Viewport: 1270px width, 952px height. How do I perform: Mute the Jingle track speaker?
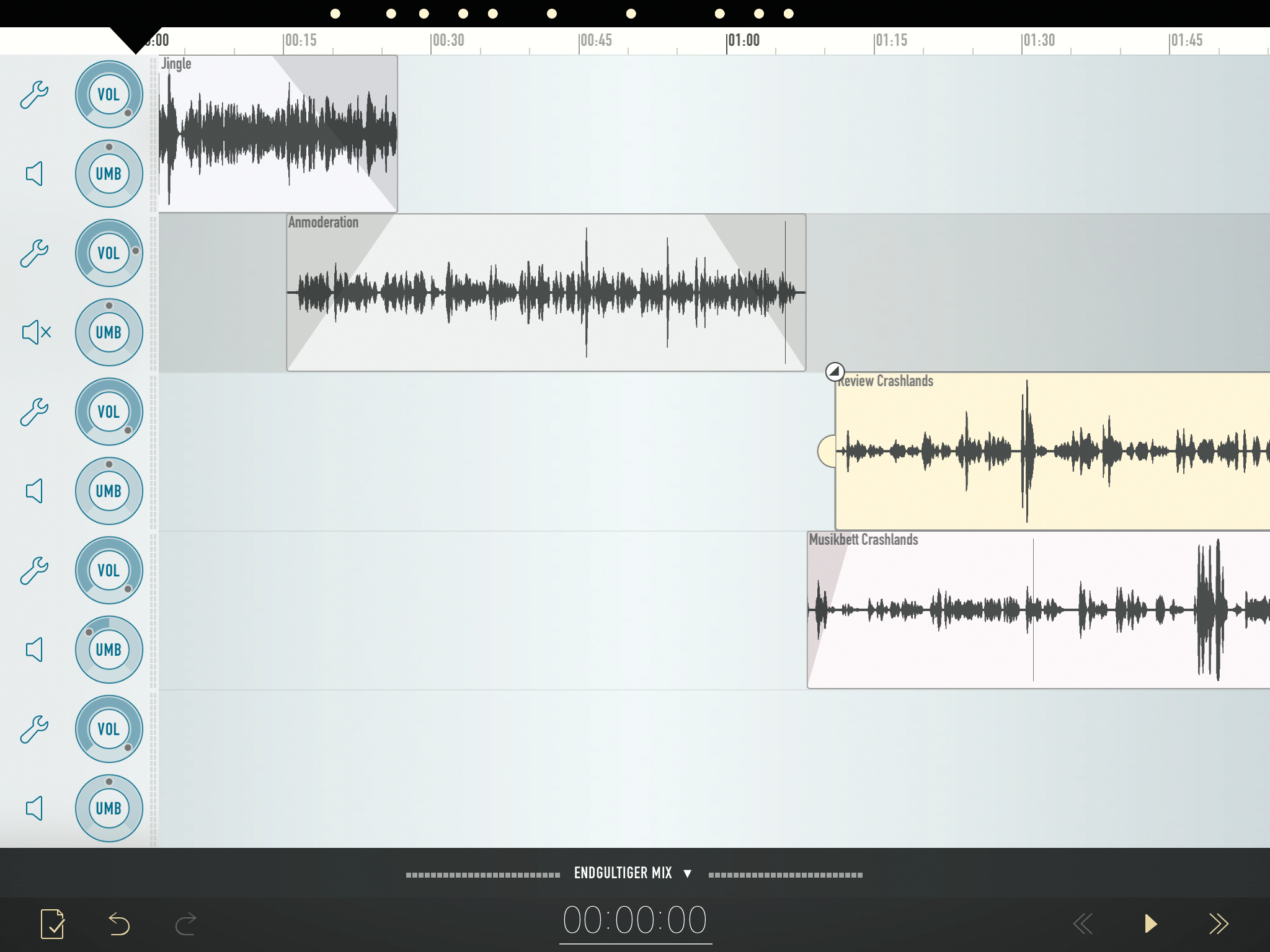point(34,174)
